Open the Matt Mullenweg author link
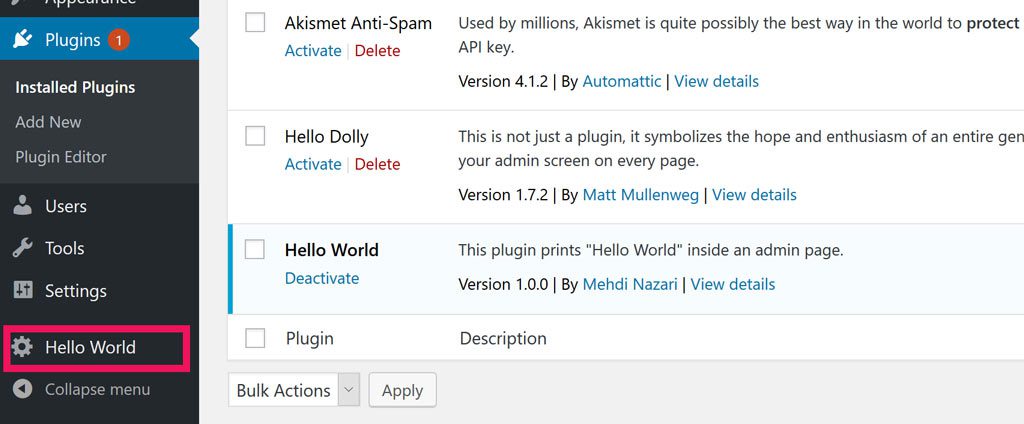Screen dimensions: 1024x424 pos(641,195)
